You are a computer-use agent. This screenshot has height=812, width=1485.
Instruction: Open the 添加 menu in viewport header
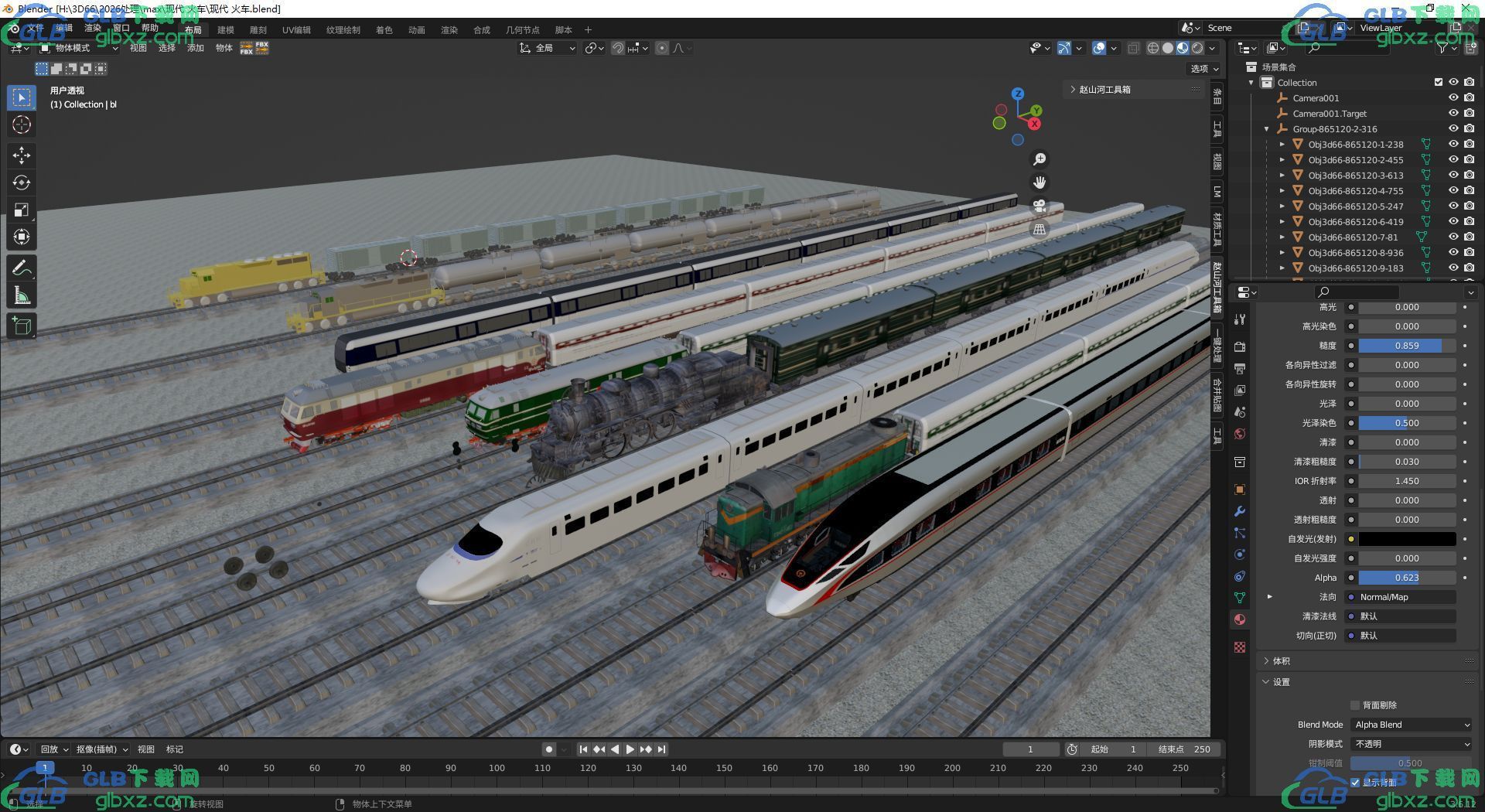click(x=195, y=48)
